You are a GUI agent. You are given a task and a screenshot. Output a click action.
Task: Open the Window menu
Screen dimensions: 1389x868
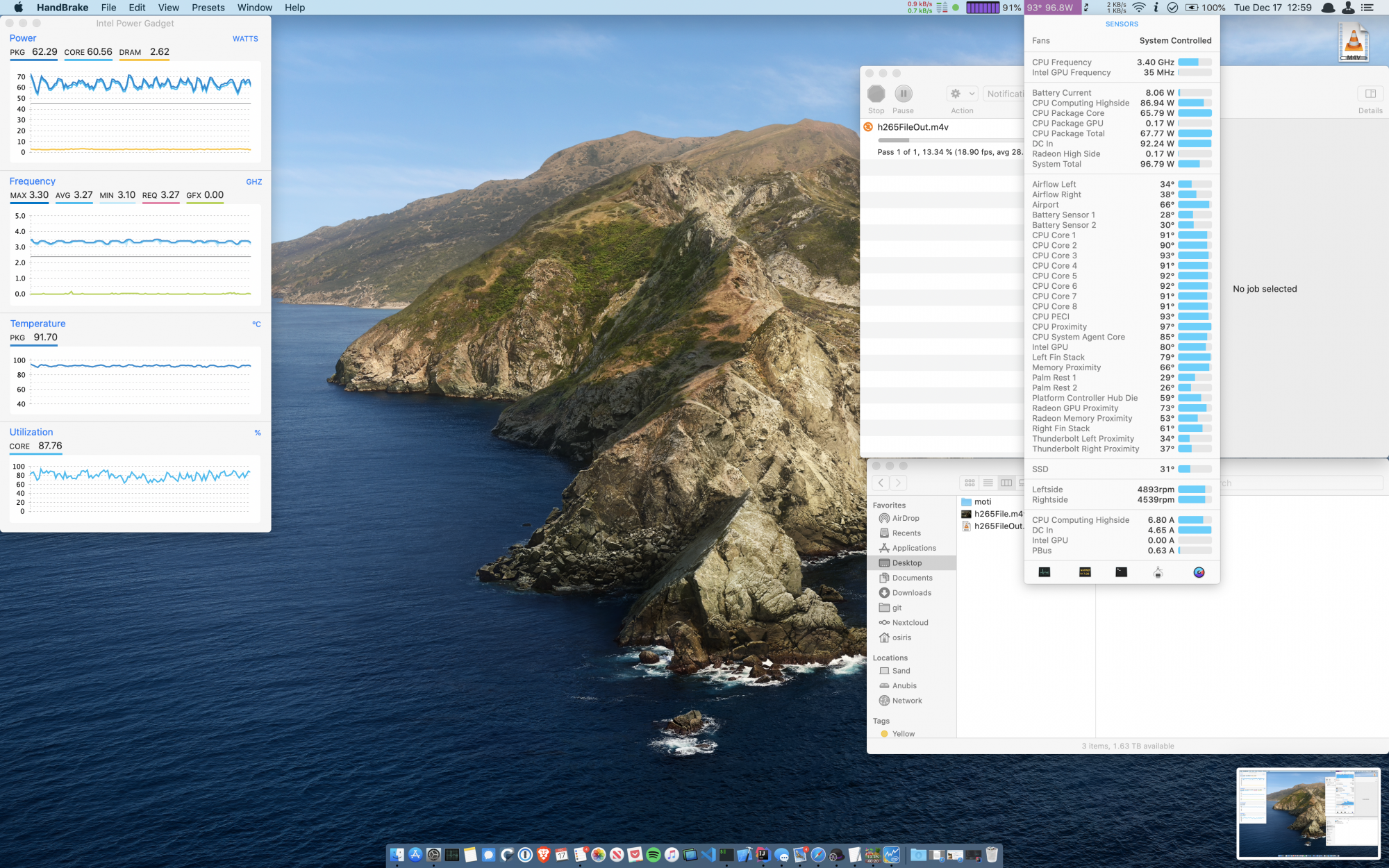pos(254,8)
